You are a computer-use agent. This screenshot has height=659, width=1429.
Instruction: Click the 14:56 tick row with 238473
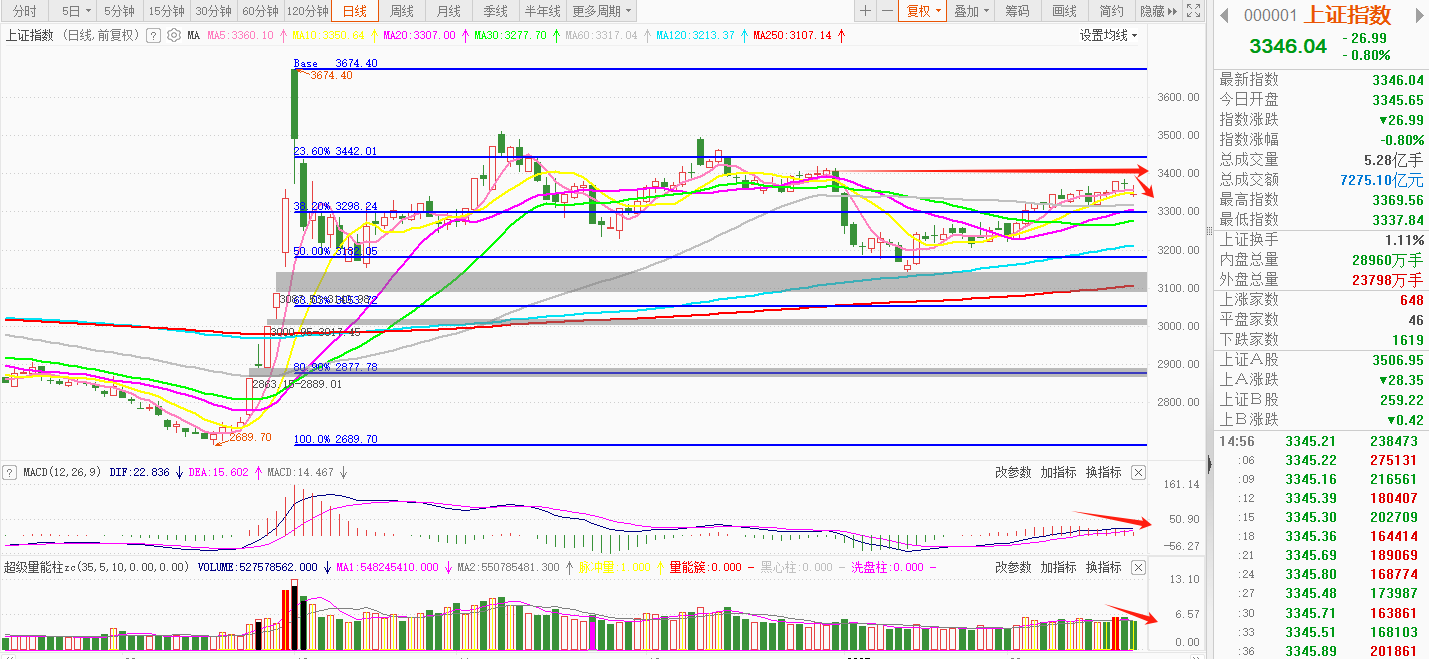point(1320,441)
